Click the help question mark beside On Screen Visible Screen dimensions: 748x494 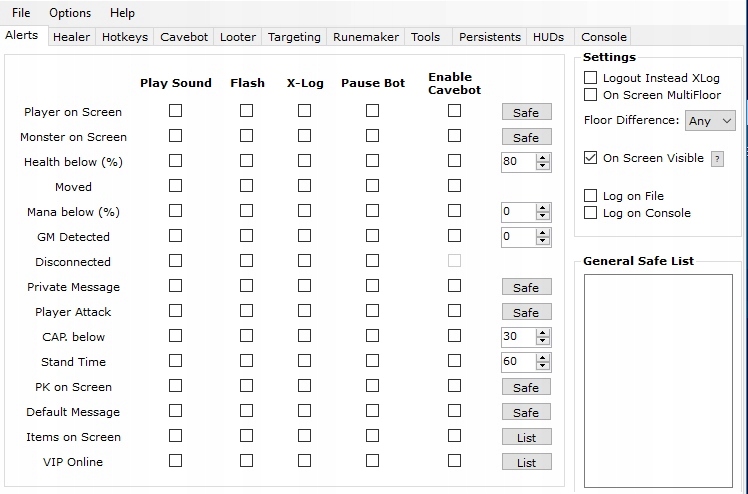(x=716, y=159)
